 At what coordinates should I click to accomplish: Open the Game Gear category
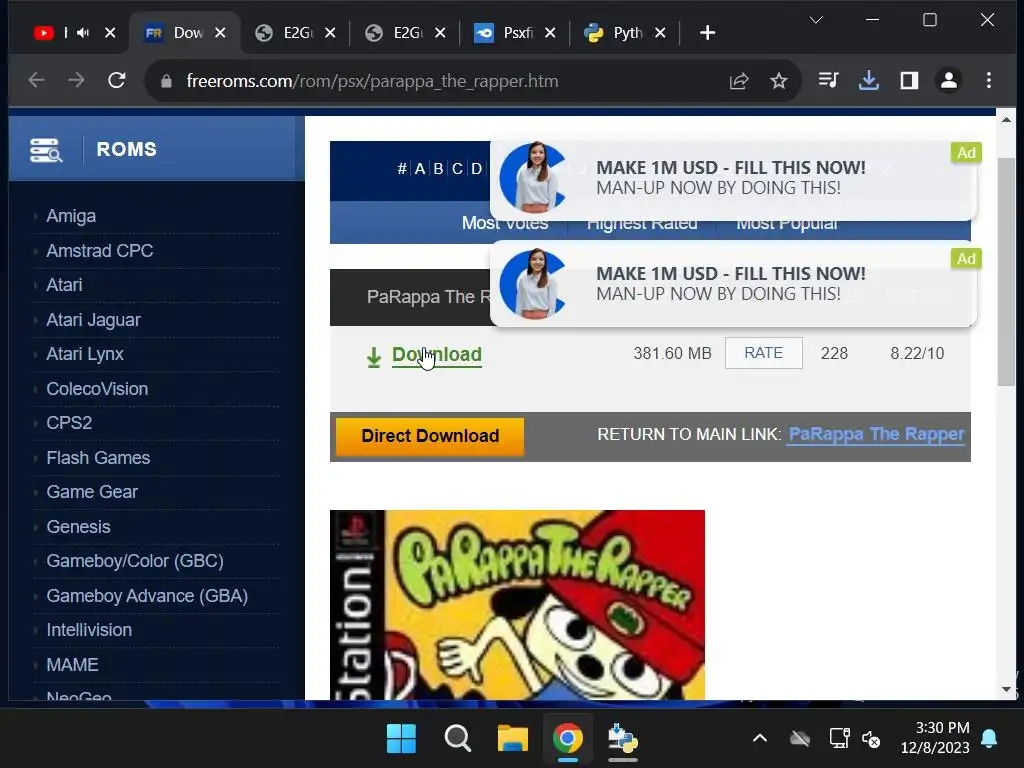pyautogui.click(x=92, y=492)
